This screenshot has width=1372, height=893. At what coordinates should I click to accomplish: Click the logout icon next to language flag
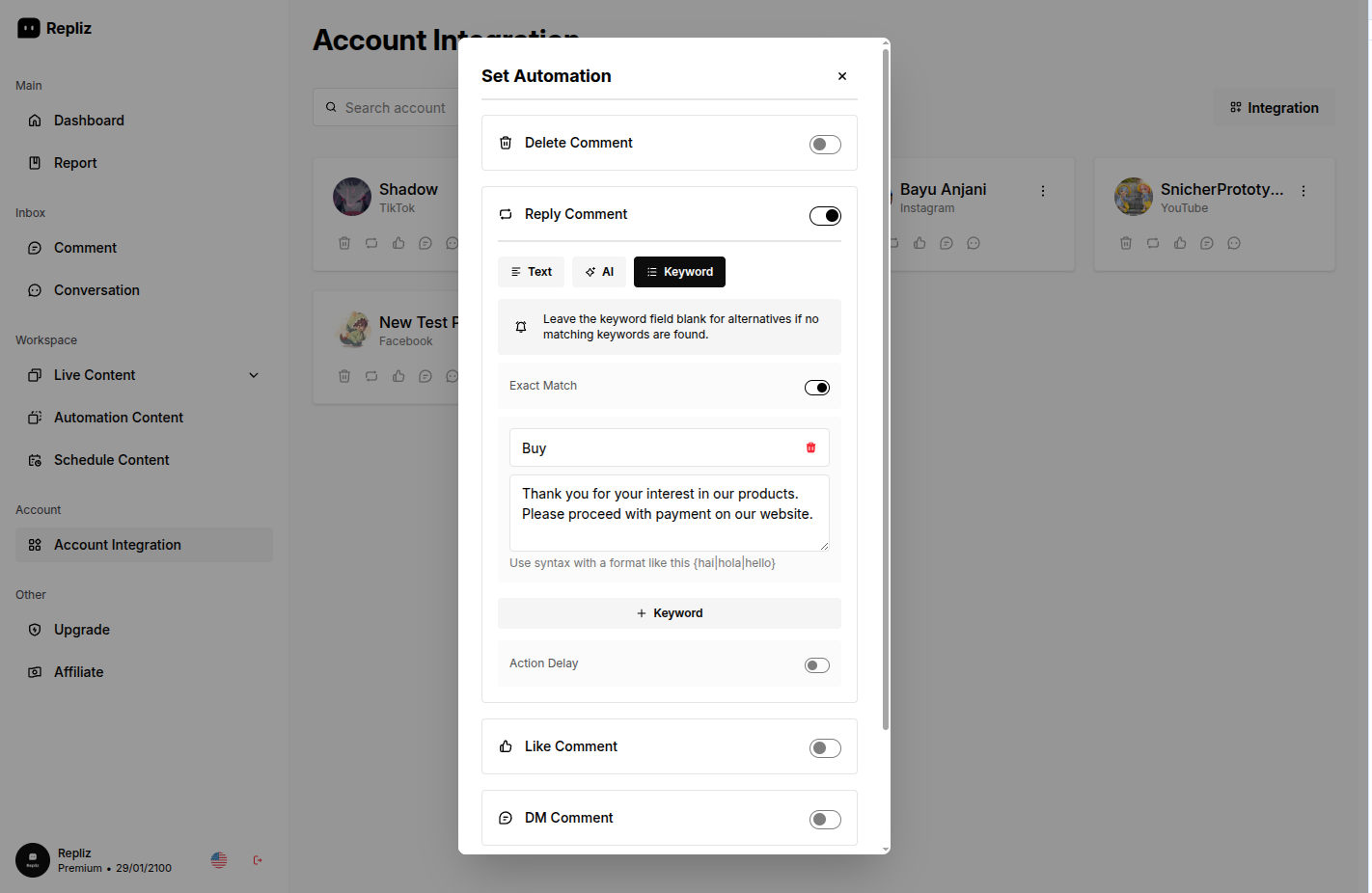click(x=258, y=860)
